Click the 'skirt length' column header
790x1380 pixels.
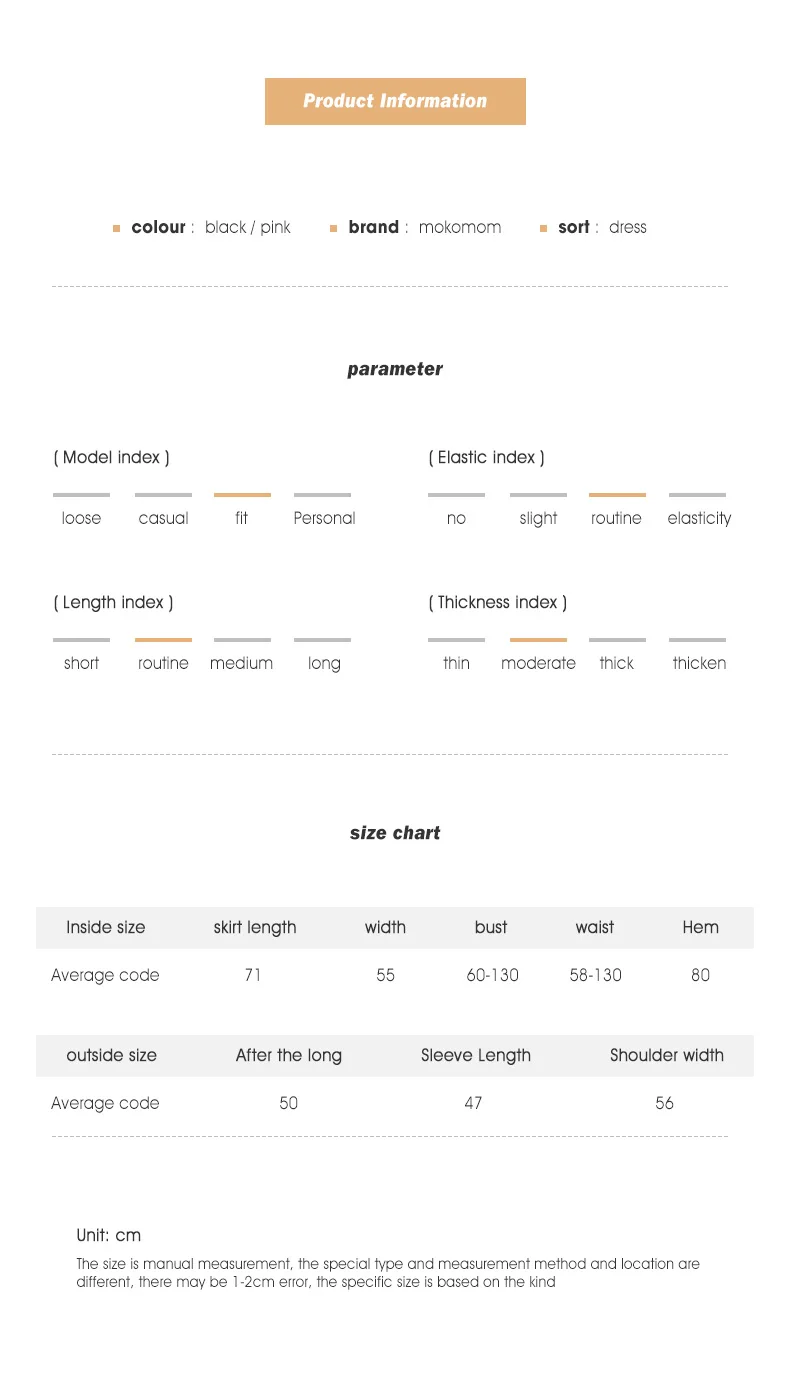pyautogui.click(x=255, y=927)
